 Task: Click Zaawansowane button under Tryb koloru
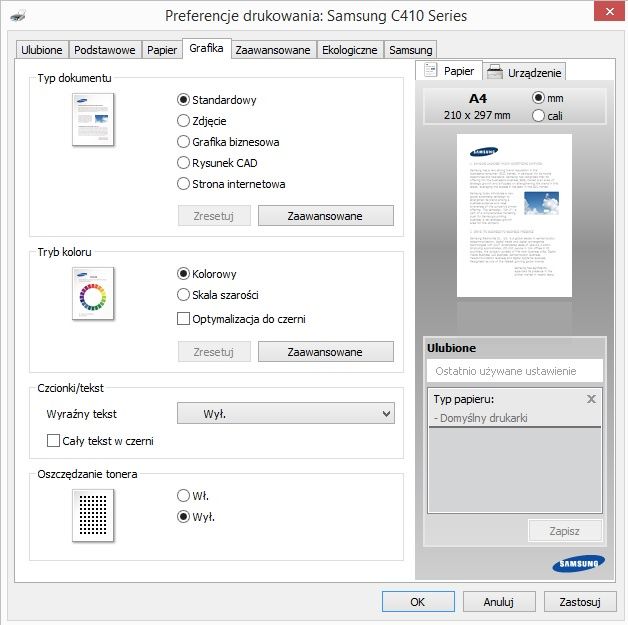coord(326,352)
